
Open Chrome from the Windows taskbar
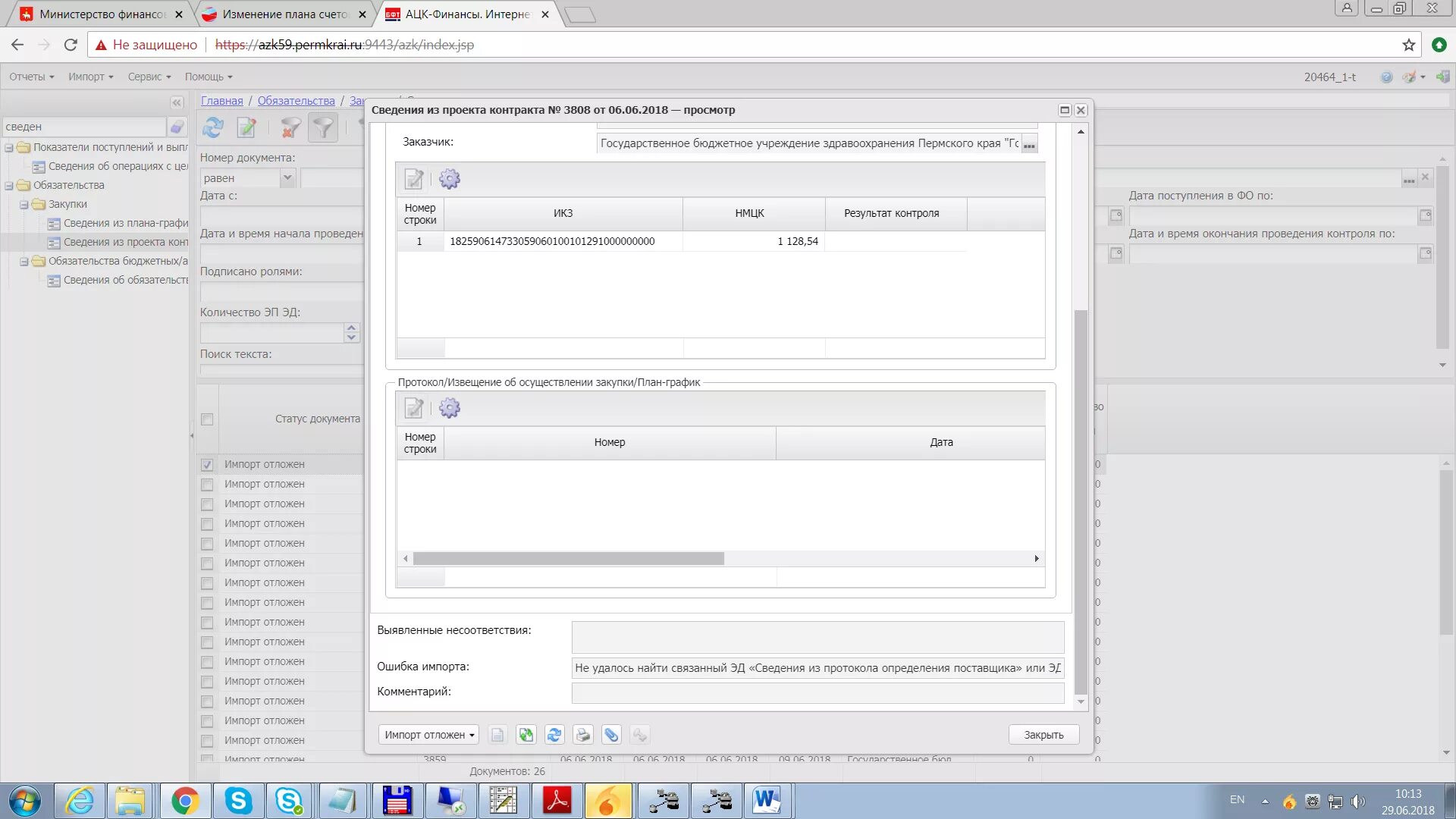tap(184, 801)
